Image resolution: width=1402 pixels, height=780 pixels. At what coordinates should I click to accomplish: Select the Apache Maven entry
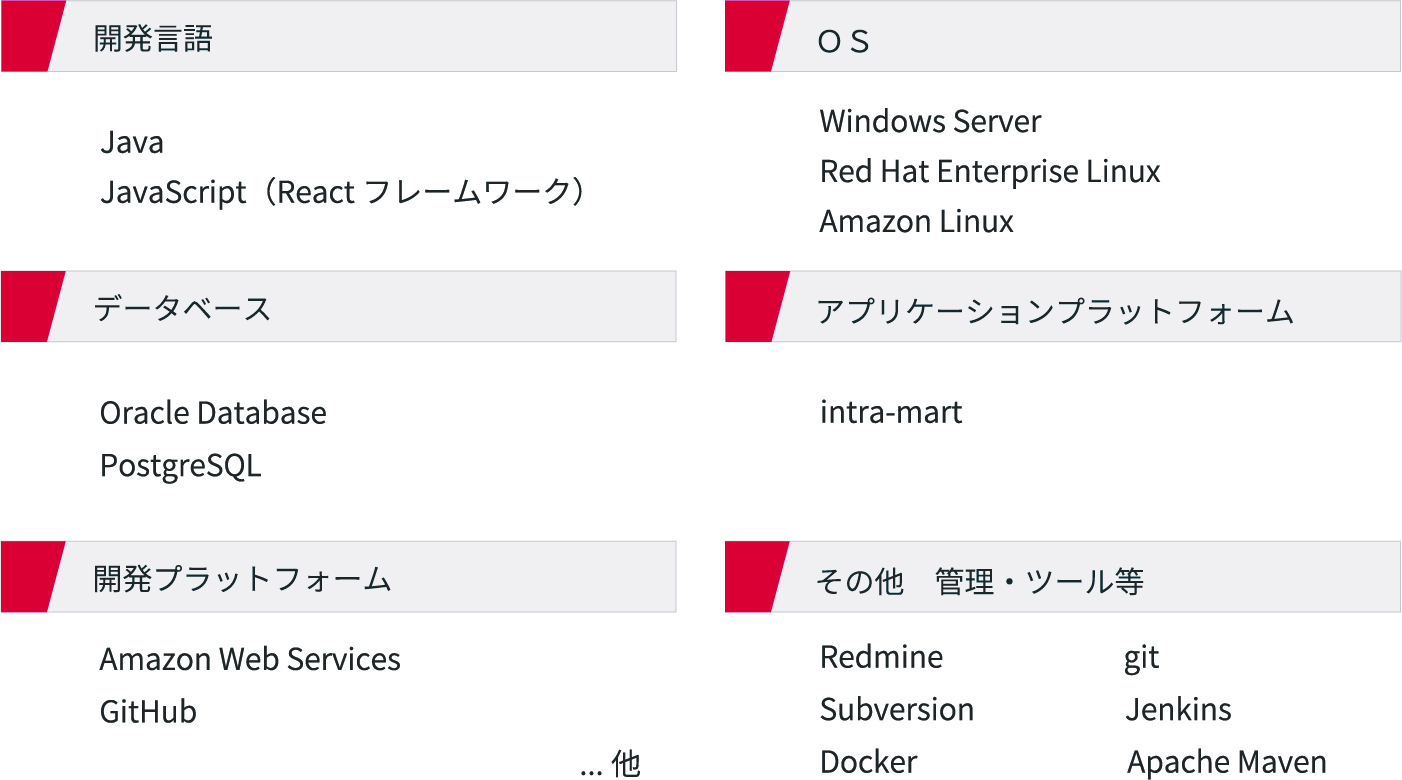click(1227, 762)
